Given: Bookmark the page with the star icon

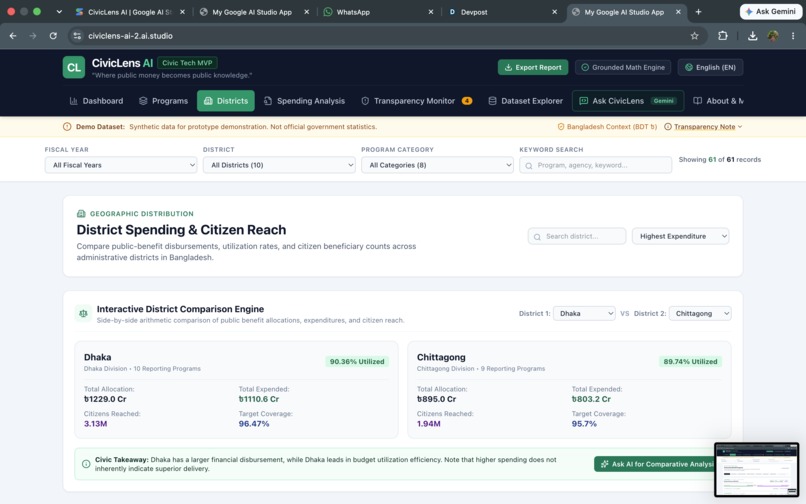Looking at the screenshot, I should click(x=694, y=35).
